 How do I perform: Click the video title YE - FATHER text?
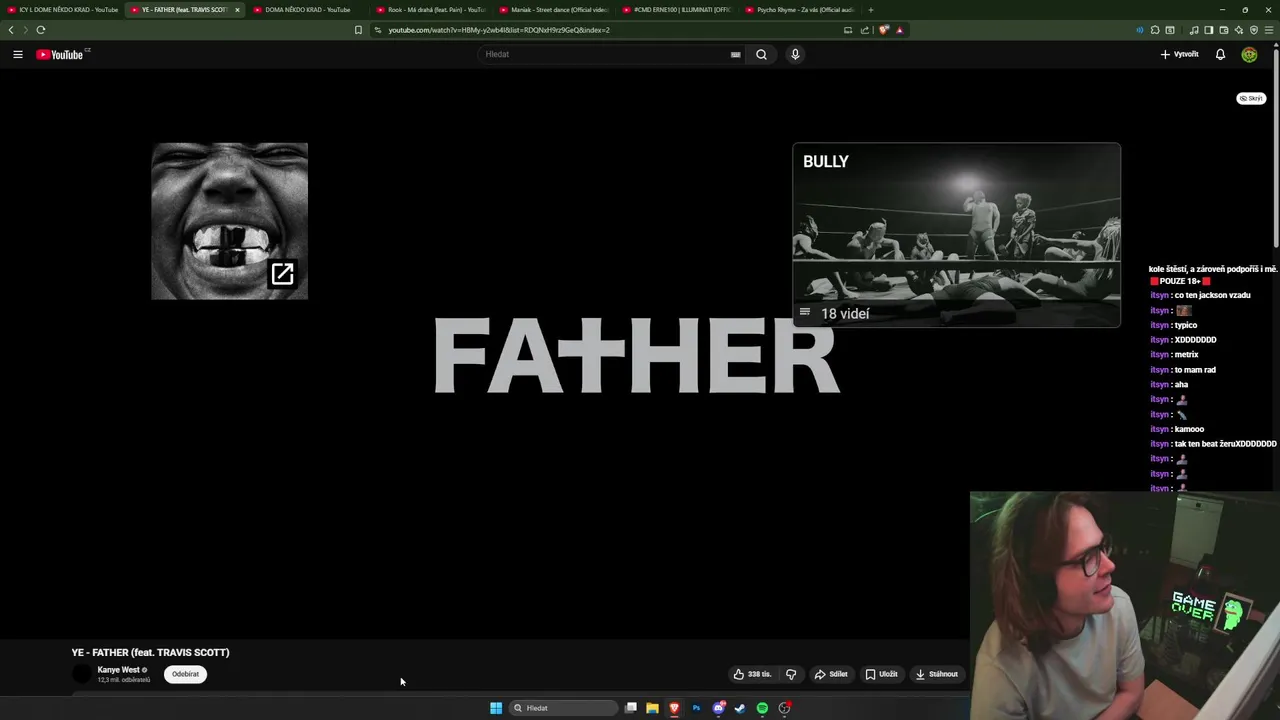(x=151, y=652)
